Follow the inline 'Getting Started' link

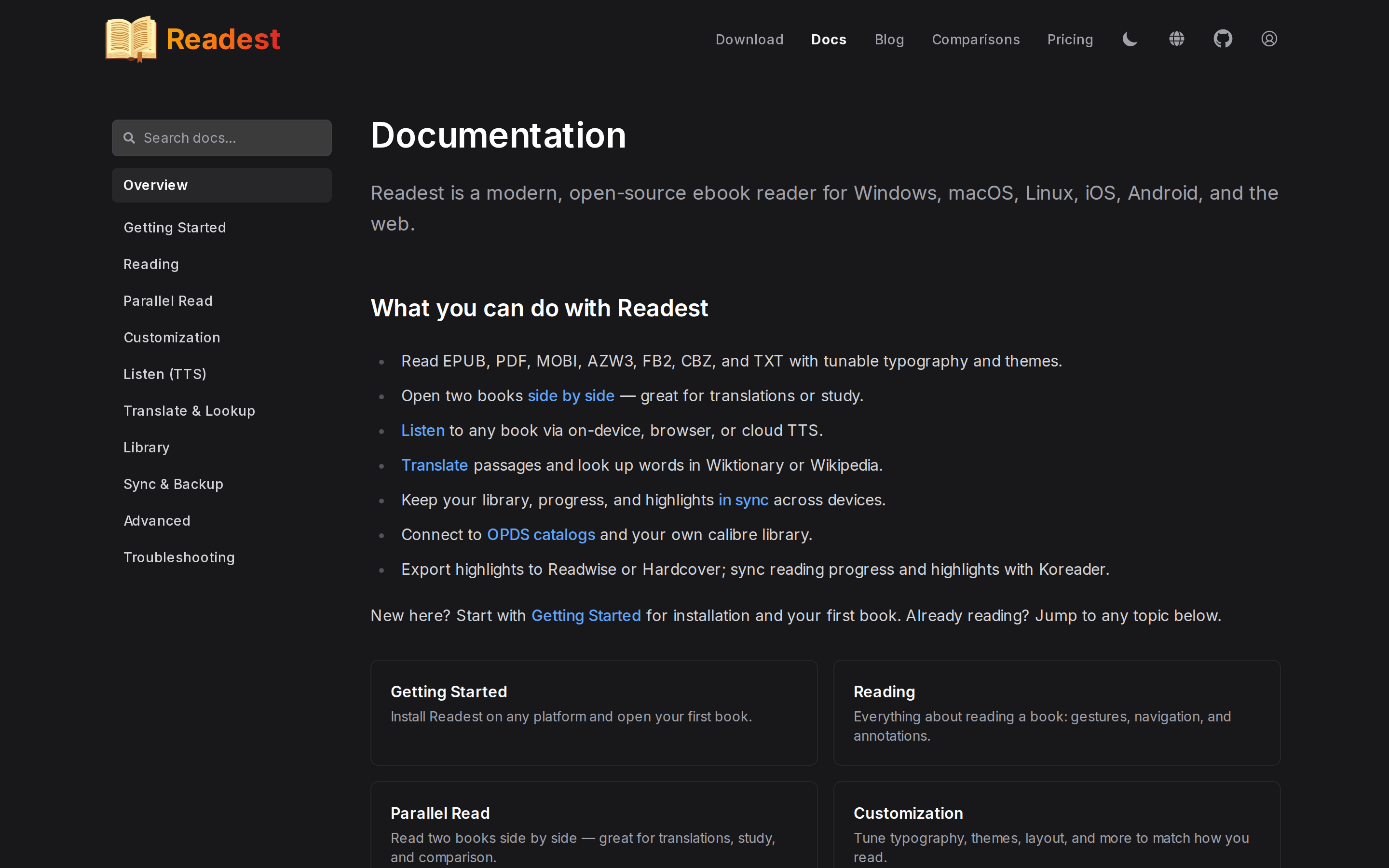(x=586, y=615)
